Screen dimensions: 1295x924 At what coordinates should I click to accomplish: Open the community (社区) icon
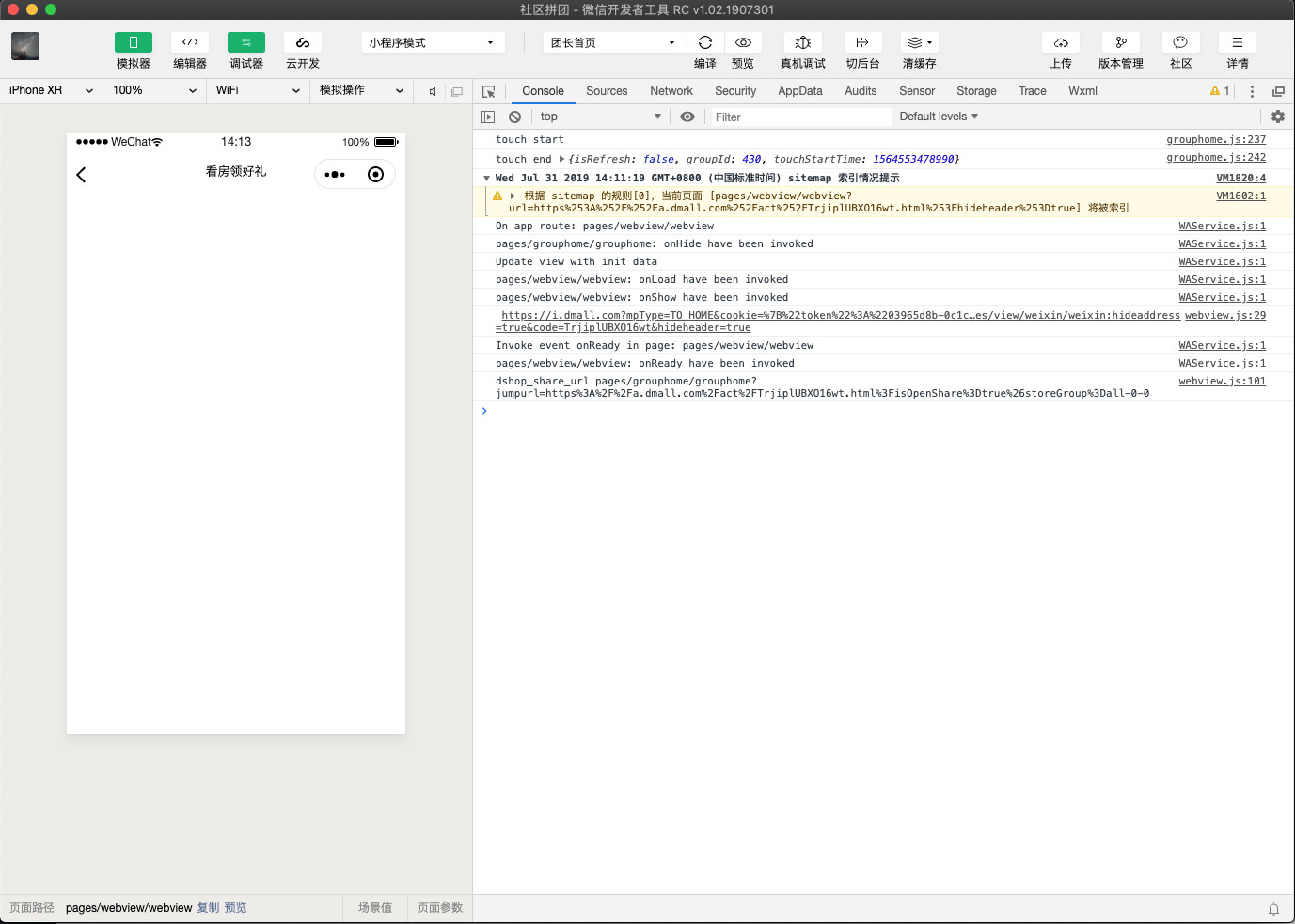[1181, 42]
